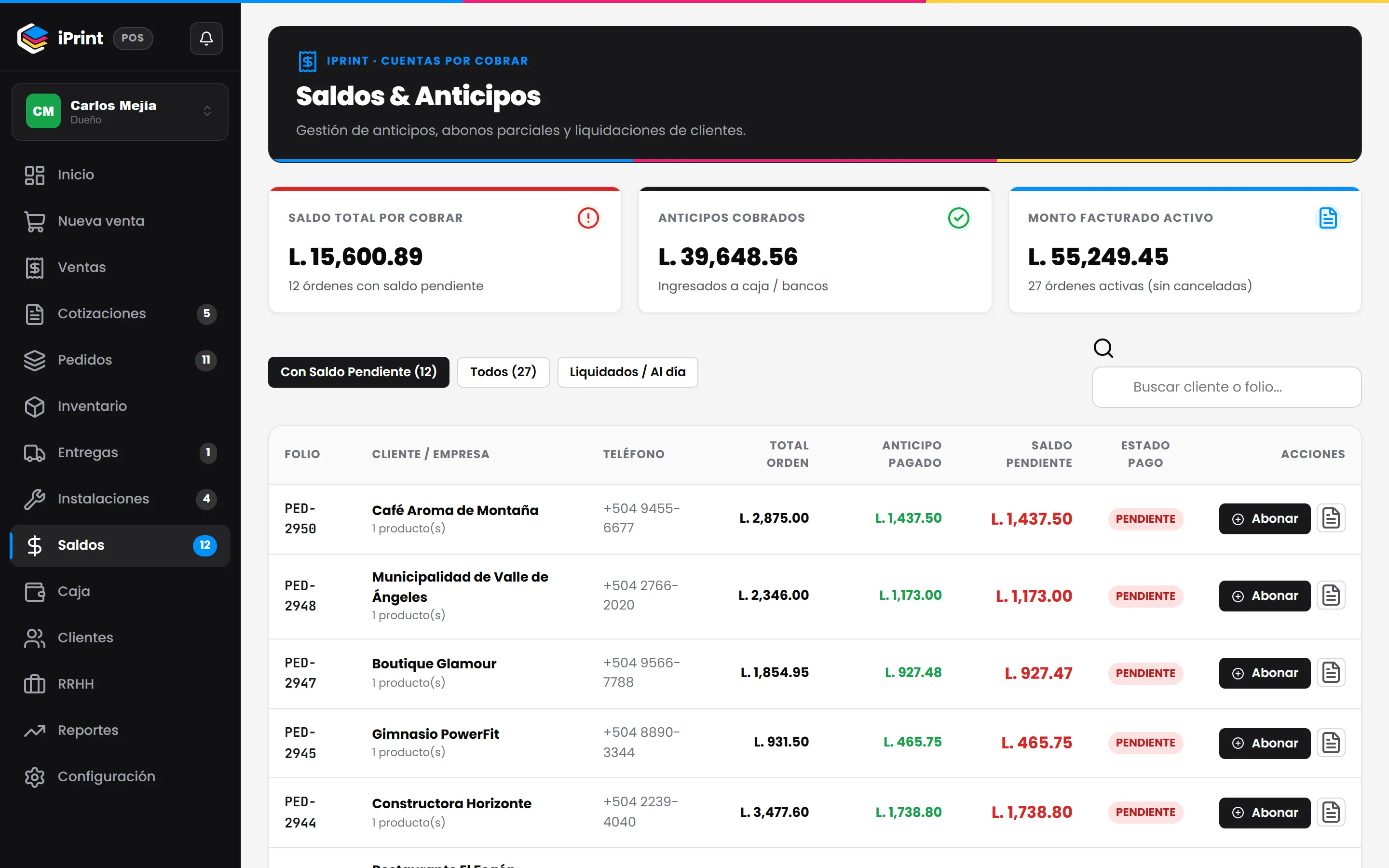Click the search magnifier icon
The height and width of the screenshot is (868, 1389).
click(1103, 349)
